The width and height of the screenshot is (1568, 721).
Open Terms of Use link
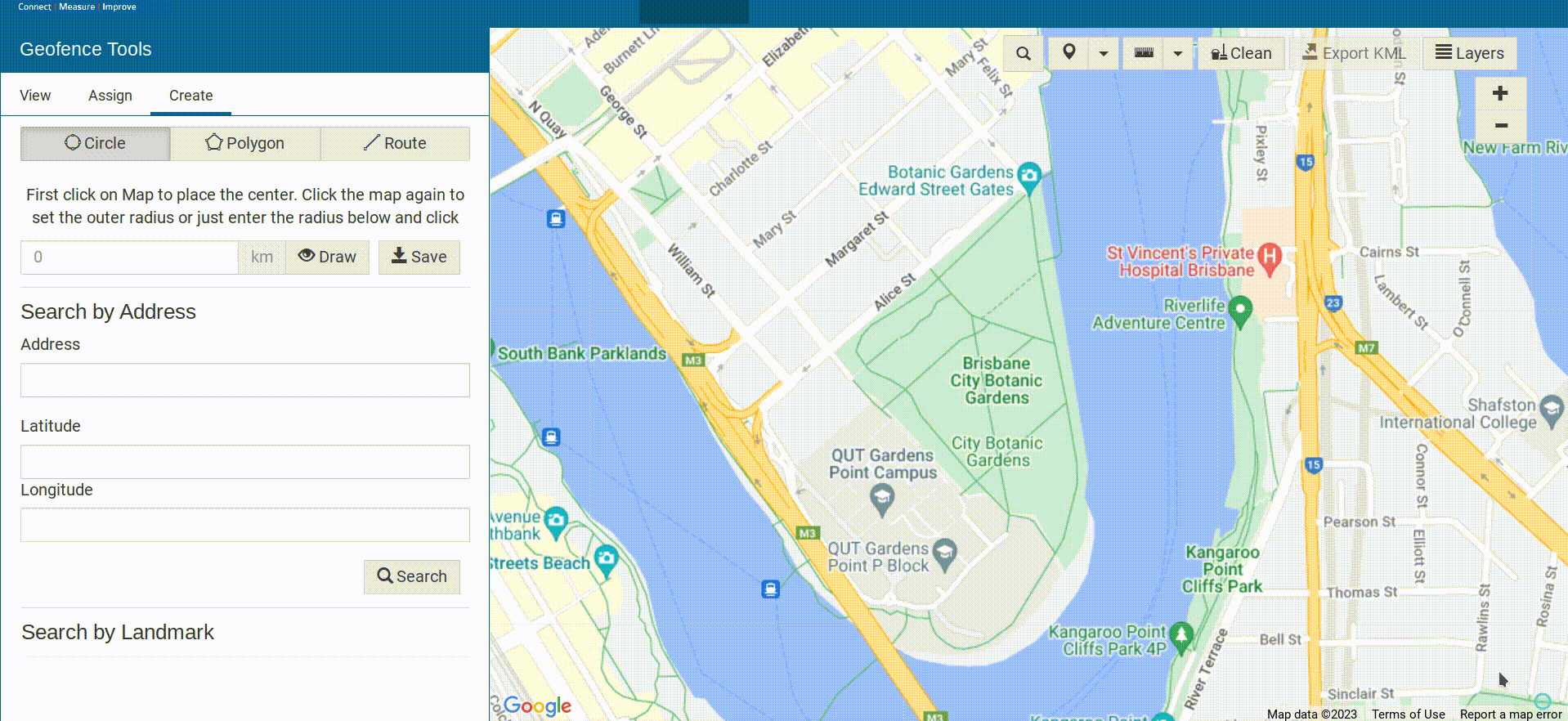click(x=1408, y=714)
